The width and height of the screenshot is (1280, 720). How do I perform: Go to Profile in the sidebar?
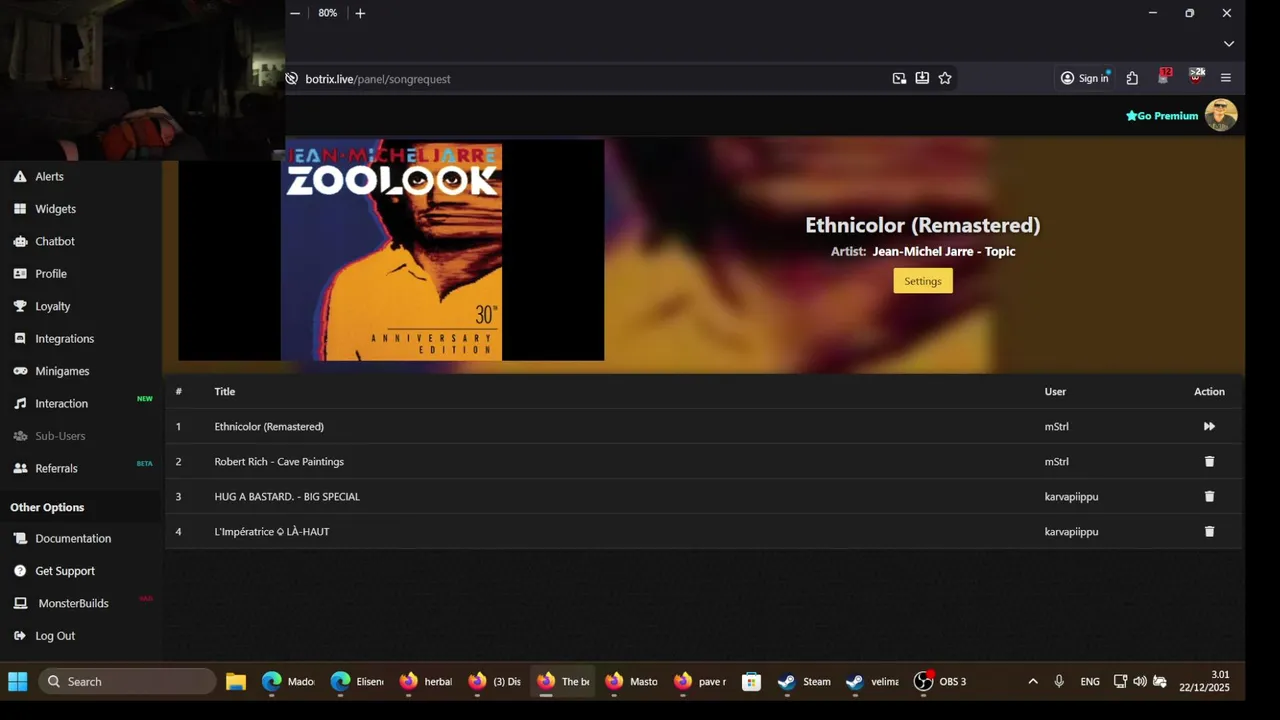[x=51, y=274]
